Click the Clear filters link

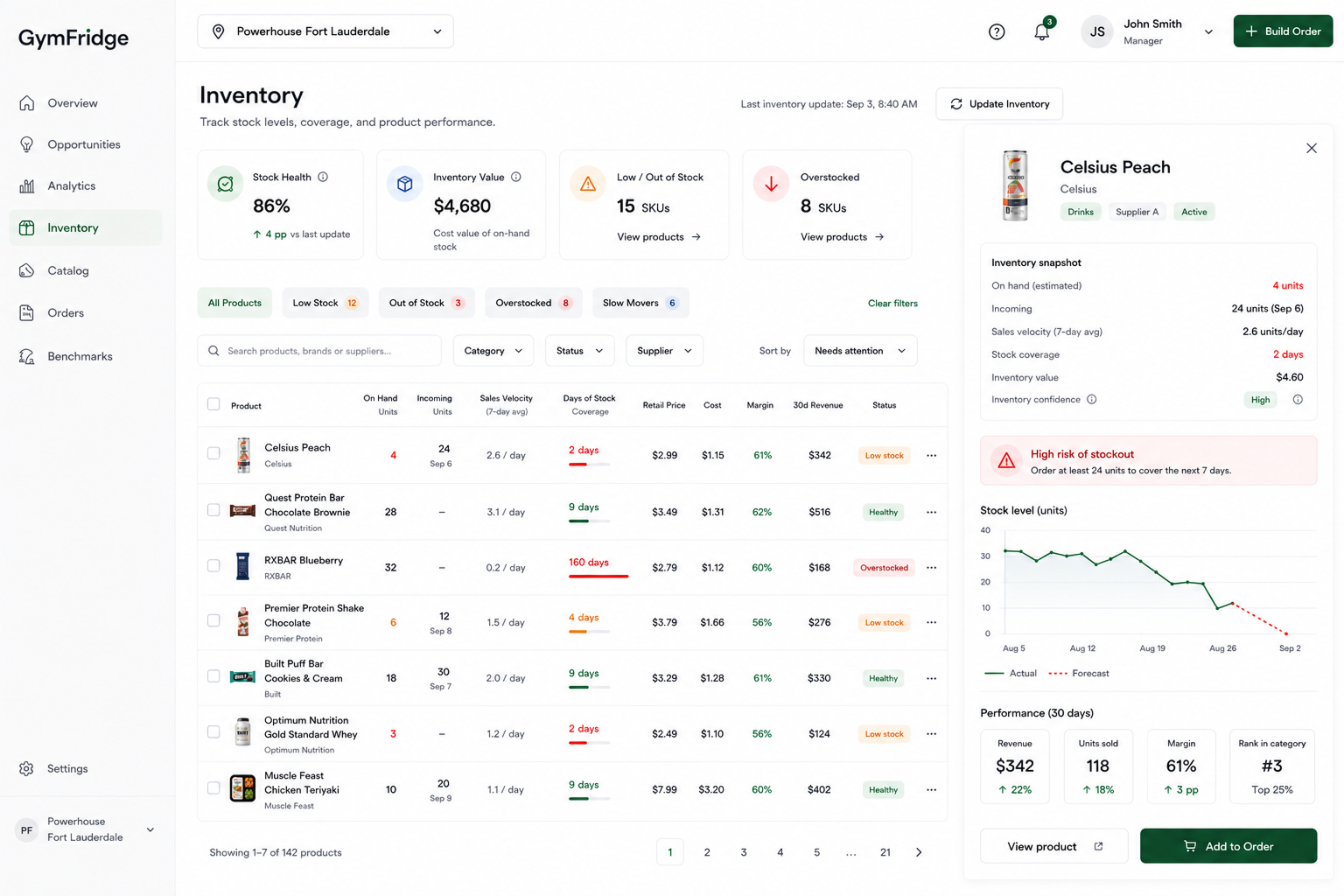point(892,304)
